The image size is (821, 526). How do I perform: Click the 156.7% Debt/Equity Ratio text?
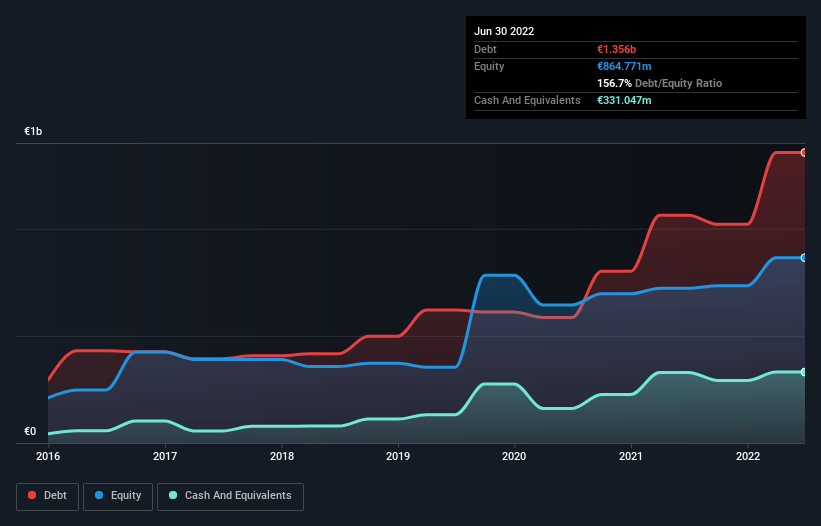(x=659, y=83)
